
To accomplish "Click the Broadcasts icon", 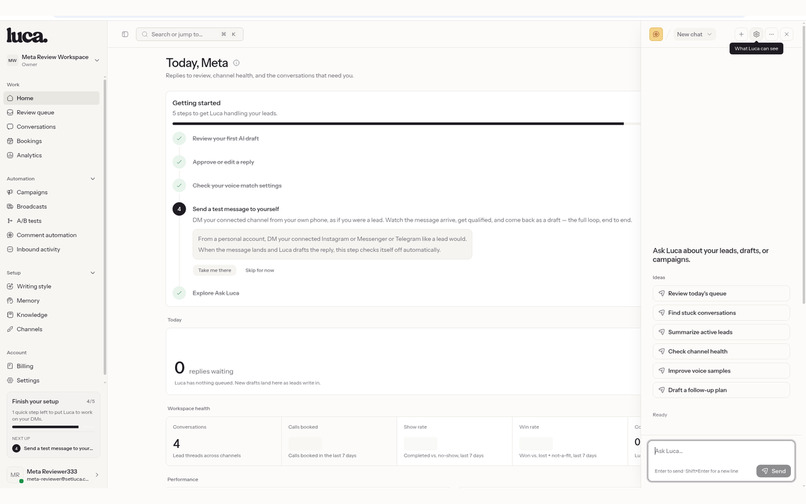I will (x=10, y=206).
